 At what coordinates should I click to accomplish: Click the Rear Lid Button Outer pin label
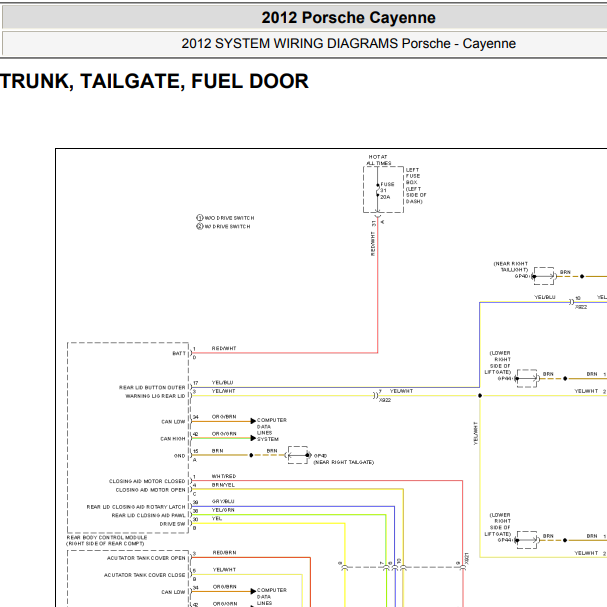pos(152,387)
